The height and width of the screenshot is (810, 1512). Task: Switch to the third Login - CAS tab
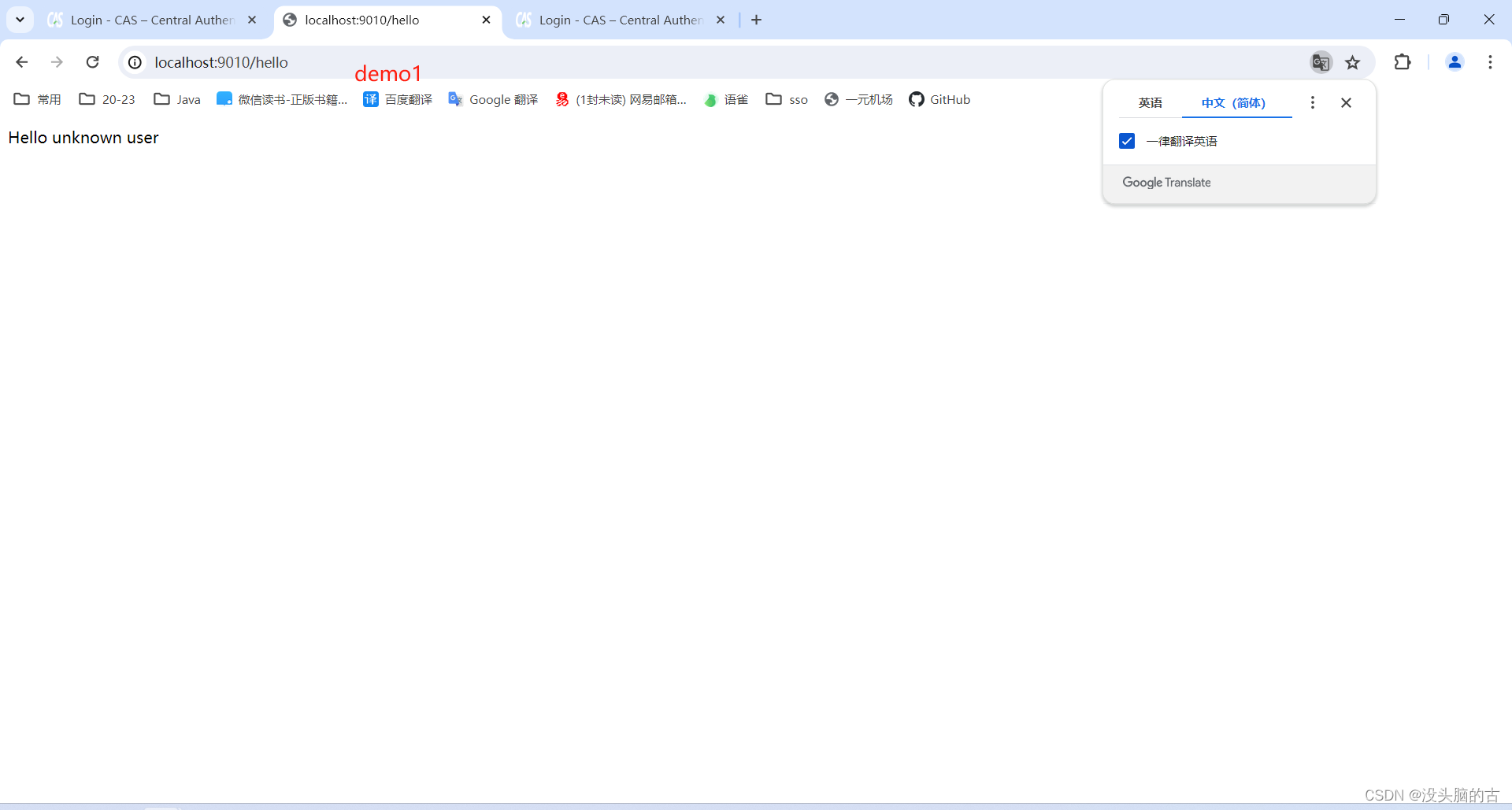pos(621,20)
